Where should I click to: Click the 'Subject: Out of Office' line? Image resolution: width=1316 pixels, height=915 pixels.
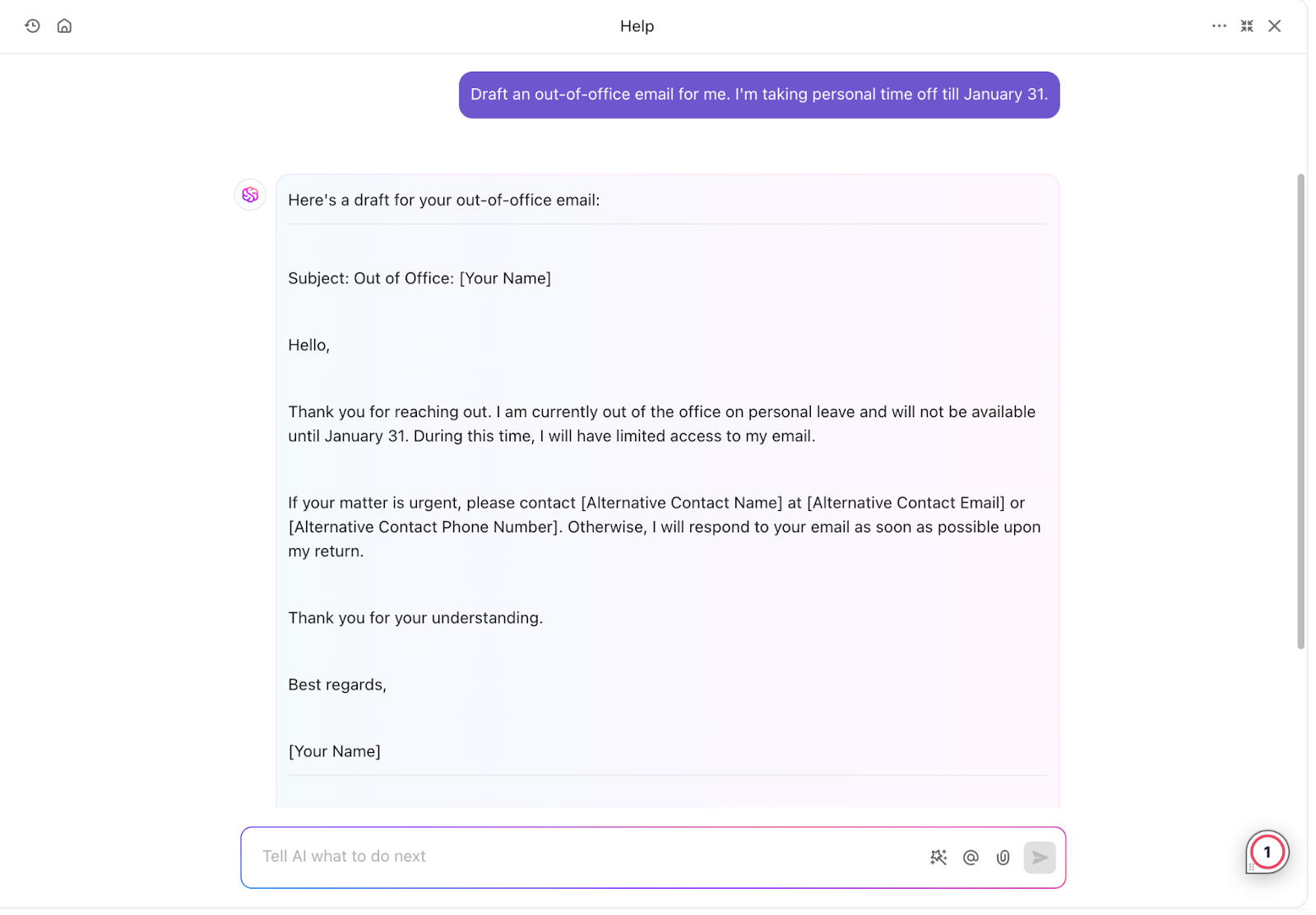tap(419, 278)
